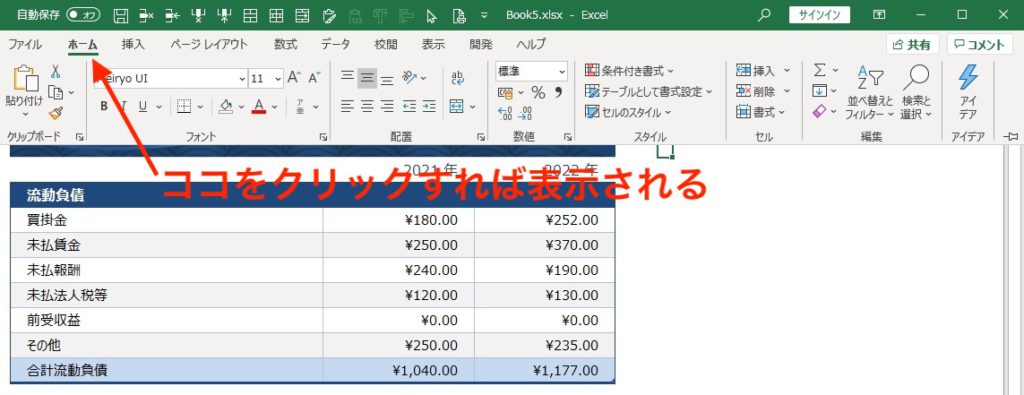Toggle Italic formatting
The width and height of the screenshot is (1024, 395).
[x=123, y=106]
